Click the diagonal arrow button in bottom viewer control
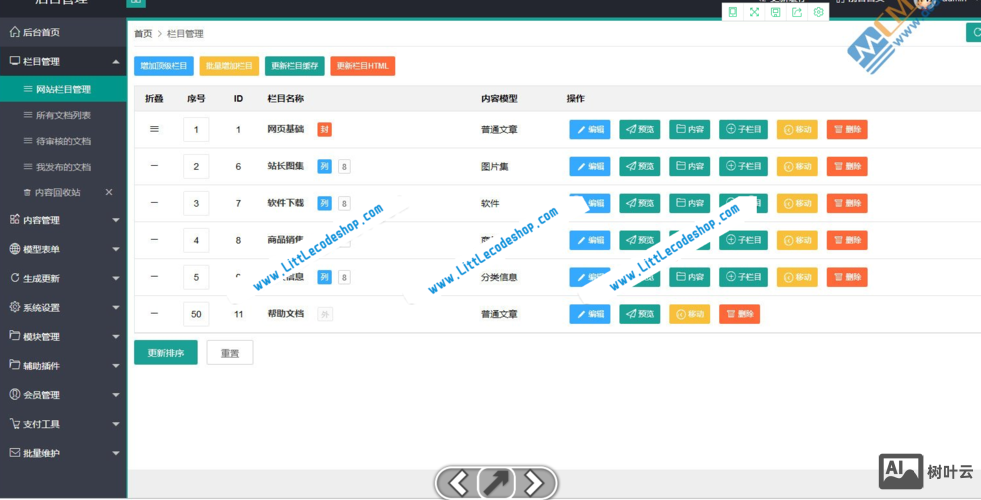The image size is (981, 500). pyautogui.click(x=496, y=482)
